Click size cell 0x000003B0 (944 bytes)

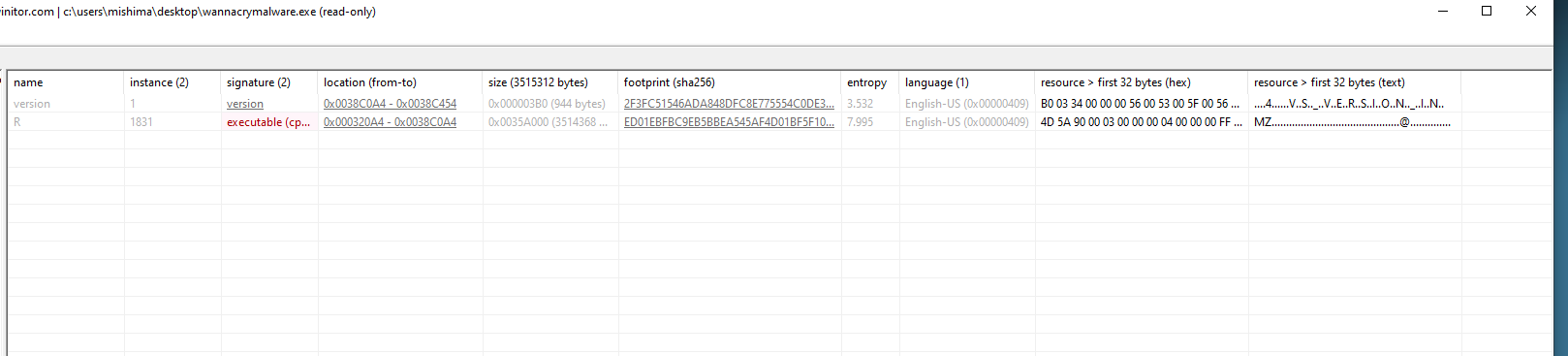(x=547, y=104)
